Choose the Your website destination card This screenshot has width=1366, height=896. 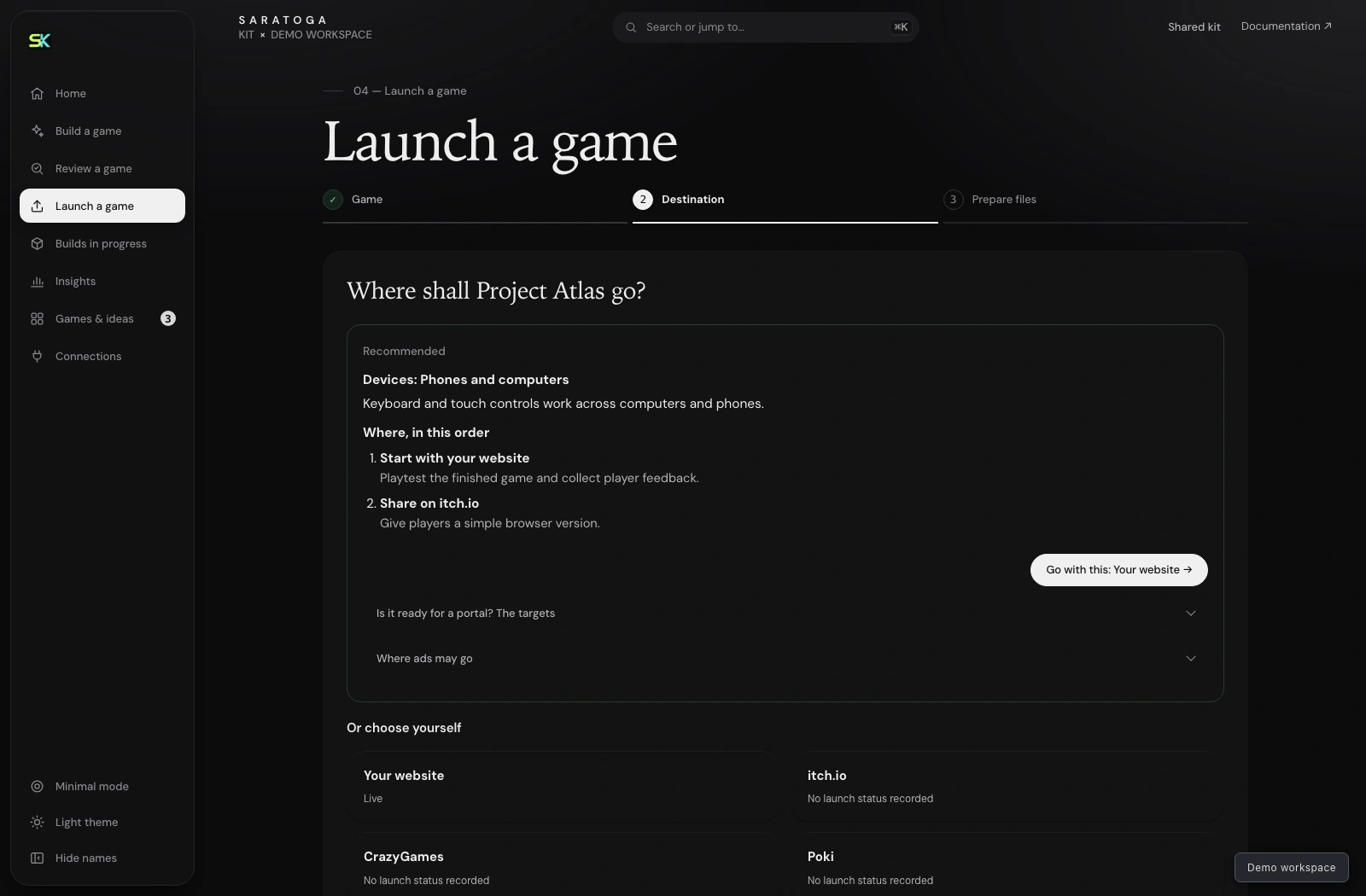point(563,787)
